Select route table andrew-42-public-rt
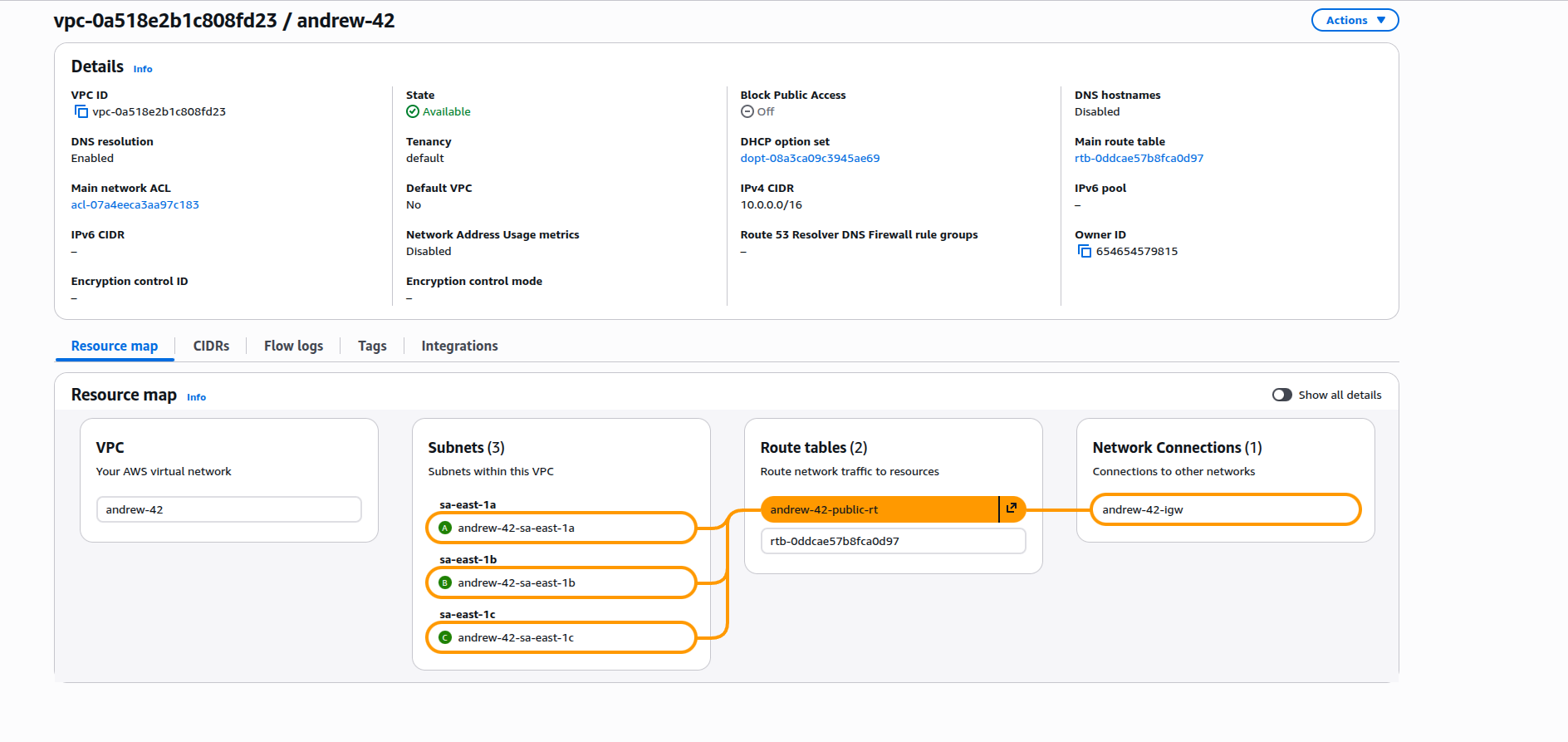This screenshot has width=1568, height=742. point(880,509)
